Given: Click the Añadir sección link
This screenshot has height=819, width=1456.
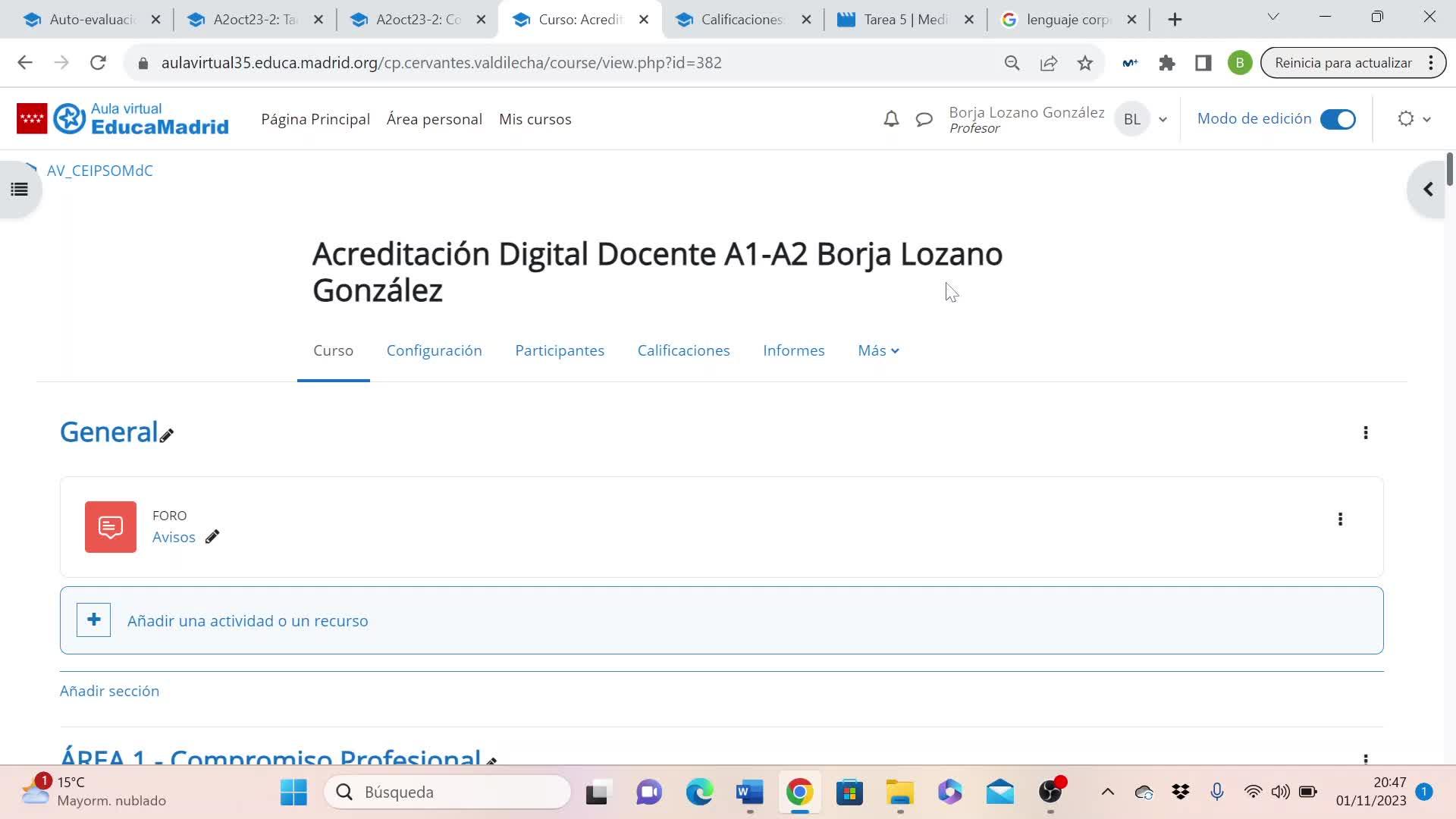Looking at the screenshot, I should click(109, 691).
